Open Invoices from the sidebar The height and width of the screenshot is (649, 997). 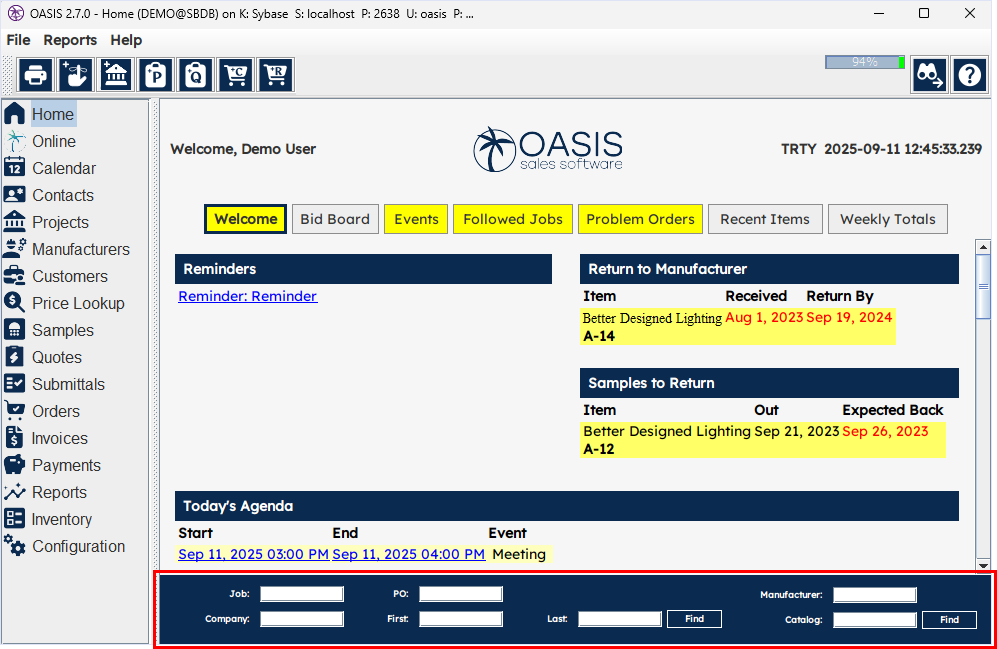coord(61,438)
